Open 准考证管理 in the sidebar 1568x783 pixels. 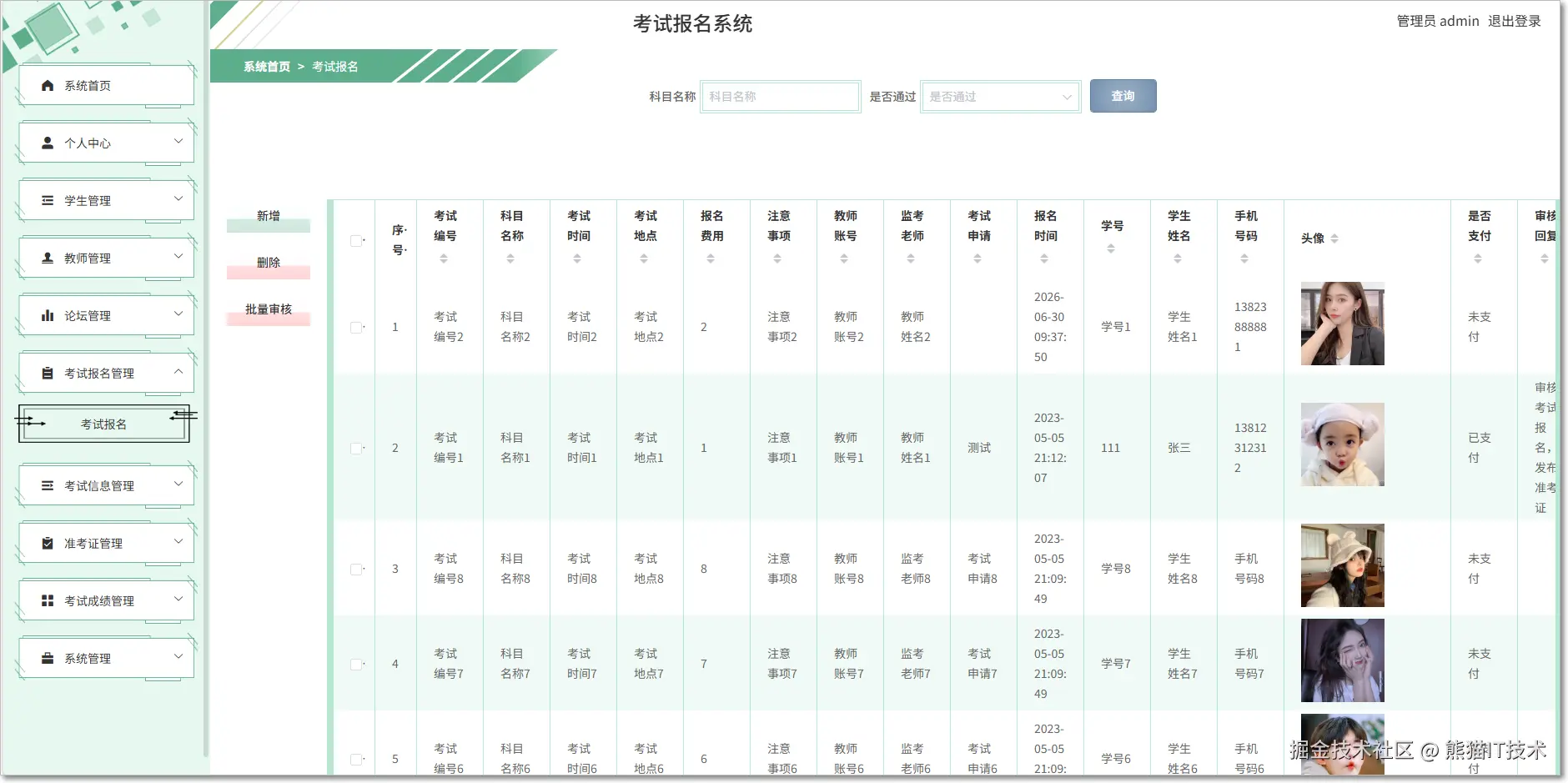[107, 543]
